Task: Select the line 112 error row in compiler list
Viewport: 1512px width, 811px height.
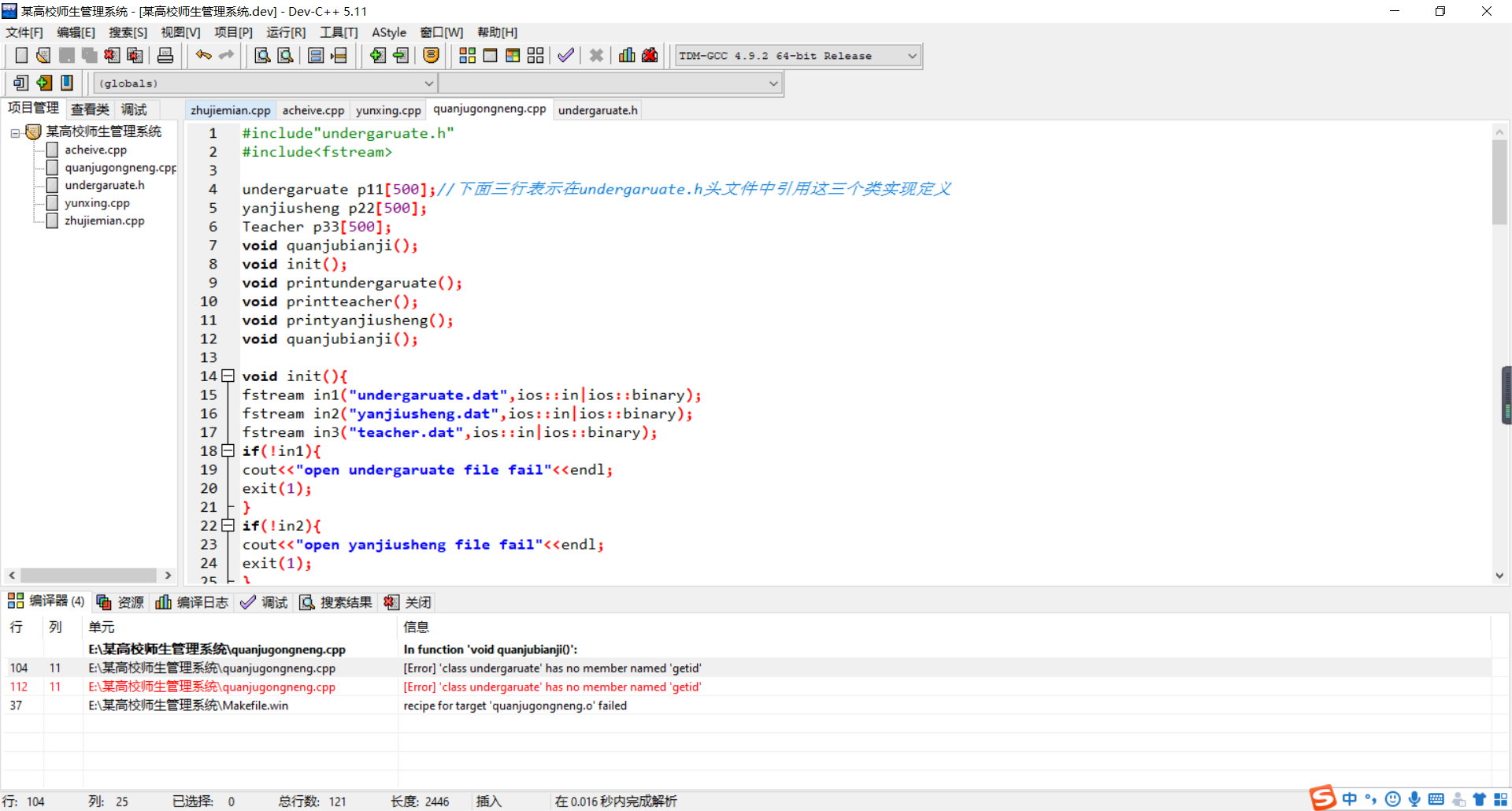Action: (747, 687)
